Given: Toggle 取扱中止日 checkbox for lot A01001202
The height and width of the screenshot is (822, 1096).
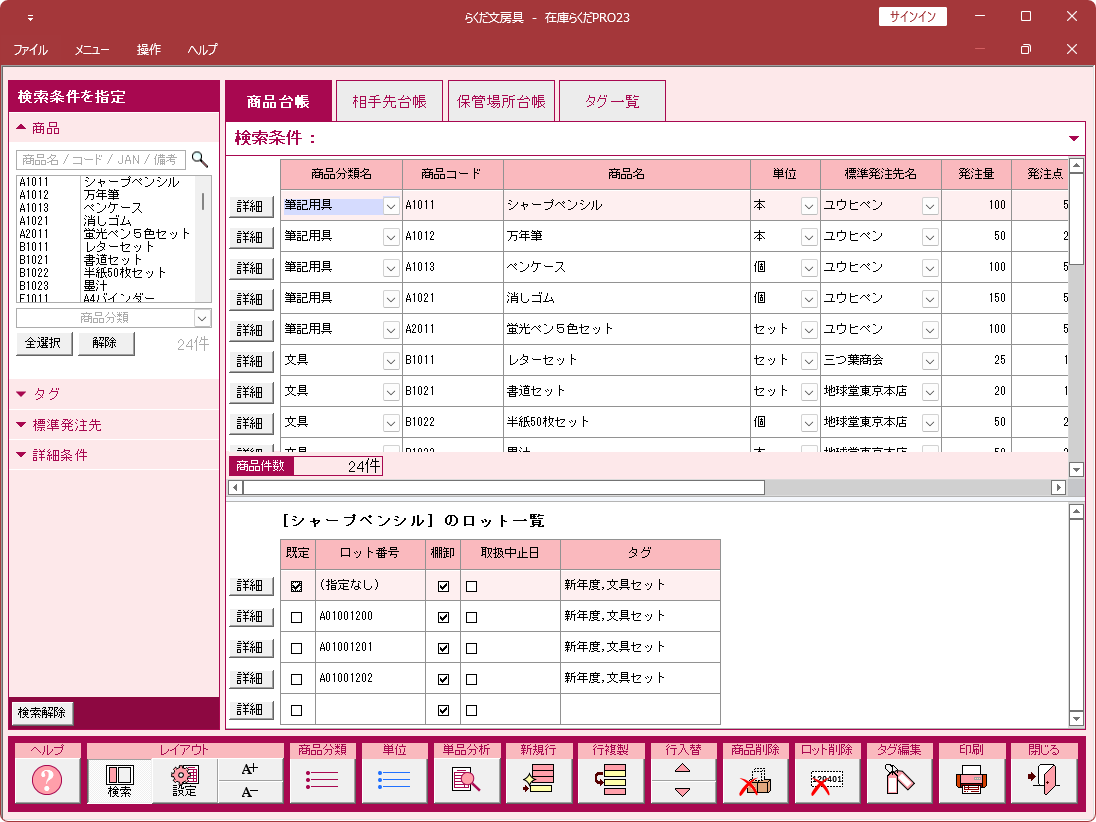Looking at the screenshot, I should tap(471, 679).
